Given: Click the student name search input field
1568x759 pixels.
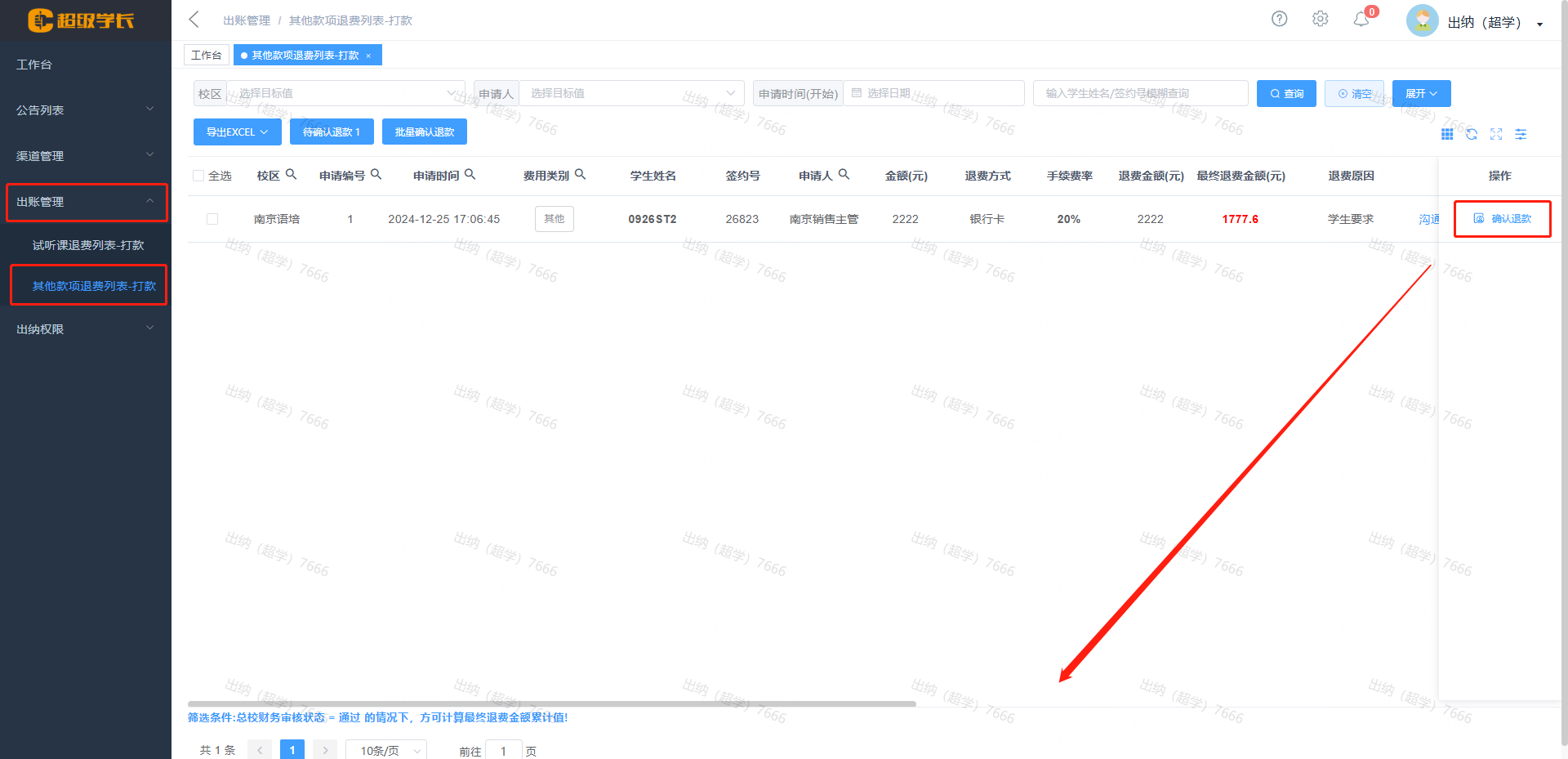Looking at the screenshot, I should point(1140,93).
